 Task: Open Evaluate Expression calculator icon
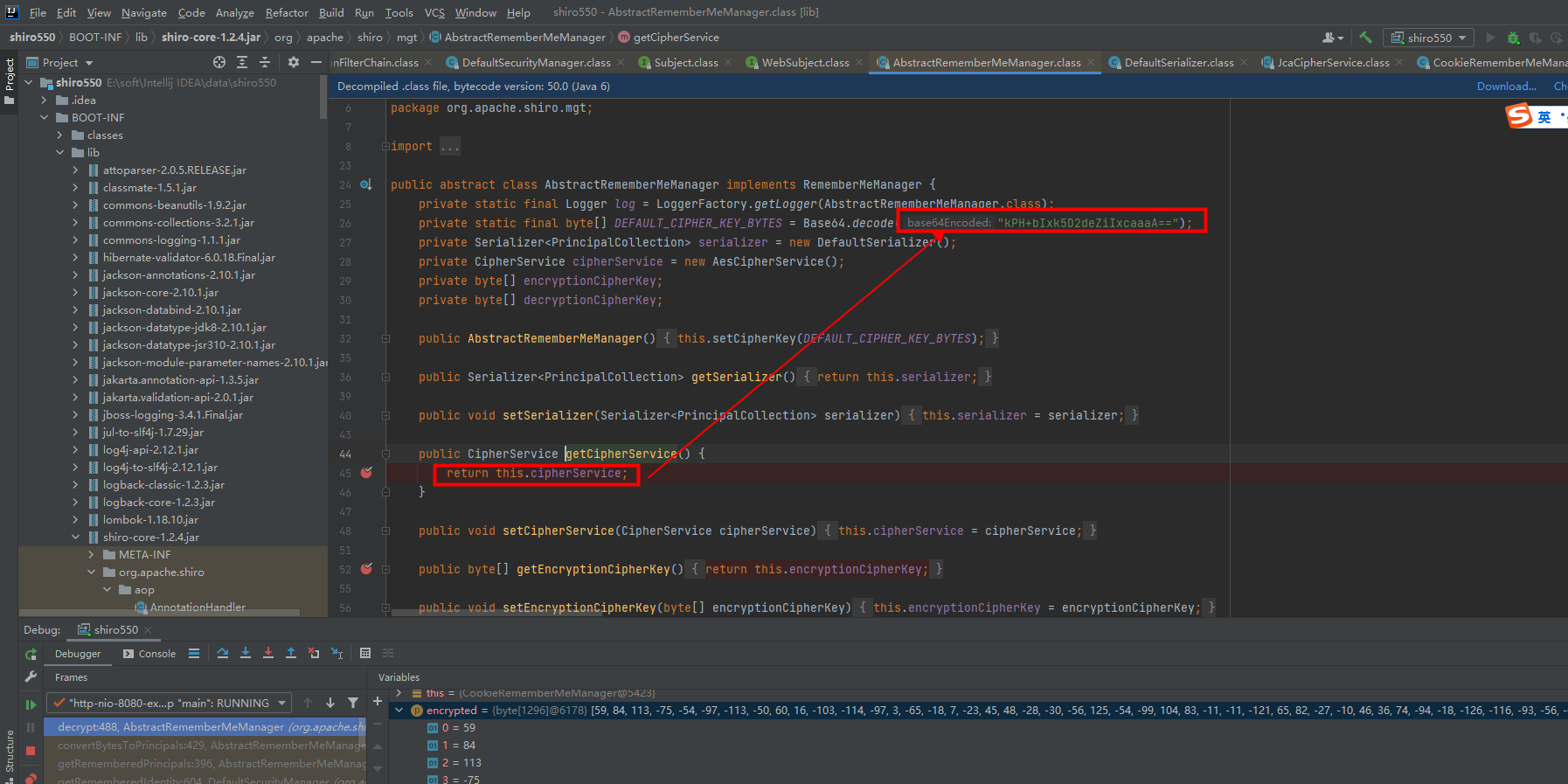click(x=365, y=653)
